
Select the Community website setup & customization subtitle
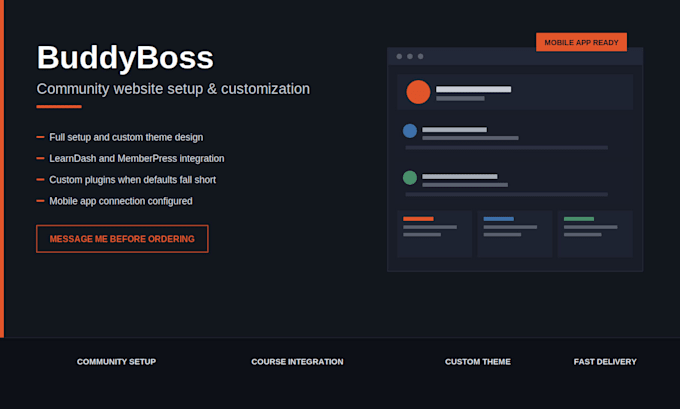[x=173, y=89]
